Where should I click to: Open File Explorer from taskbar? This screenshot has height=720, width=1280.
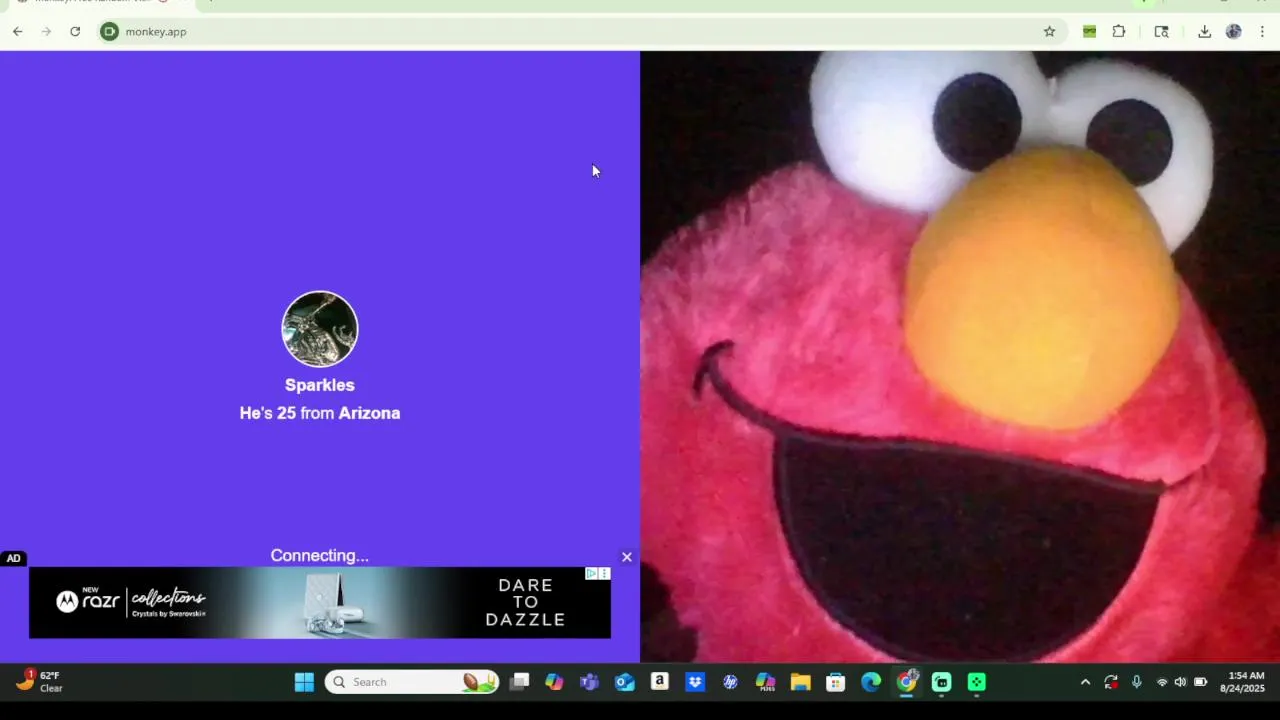point(801,682)
